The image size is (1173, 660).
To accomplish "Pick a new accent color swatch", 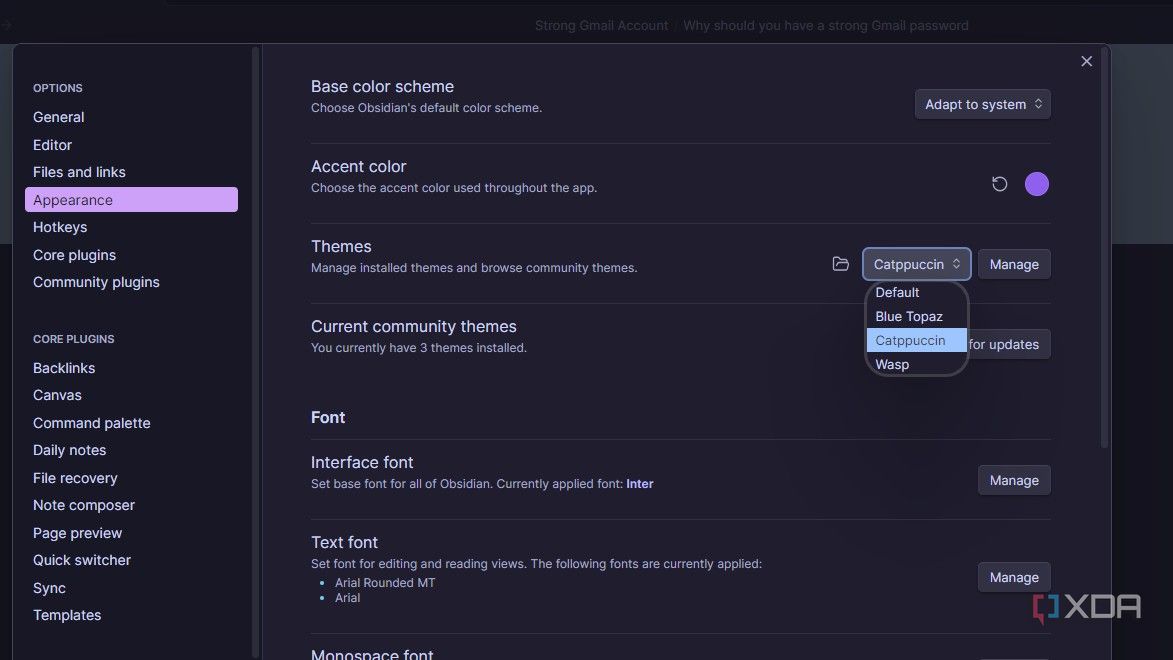I will point(1036,184).
